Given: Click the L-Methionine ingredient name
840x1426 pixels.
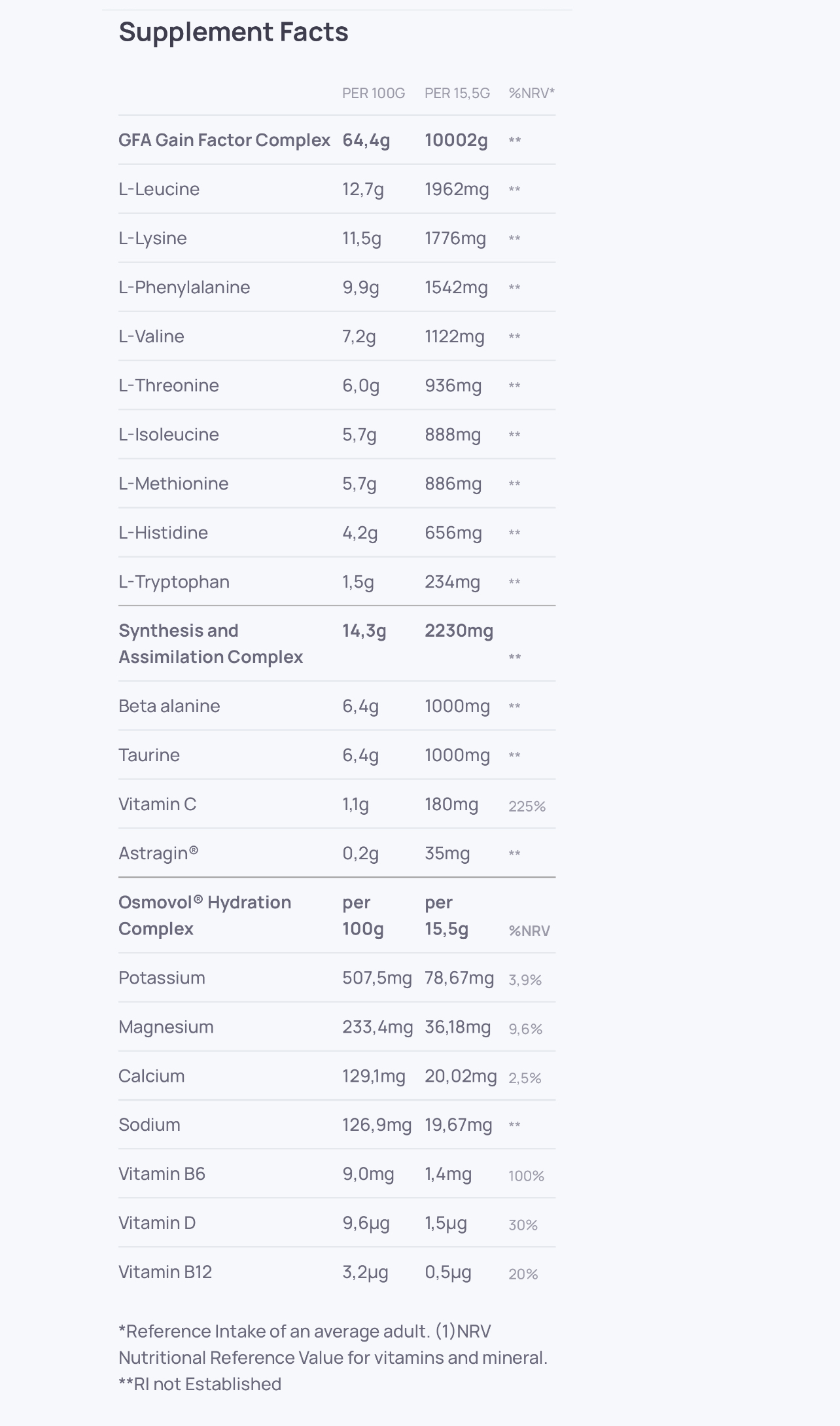Looking at the screenshot, I should click(173, 484).
